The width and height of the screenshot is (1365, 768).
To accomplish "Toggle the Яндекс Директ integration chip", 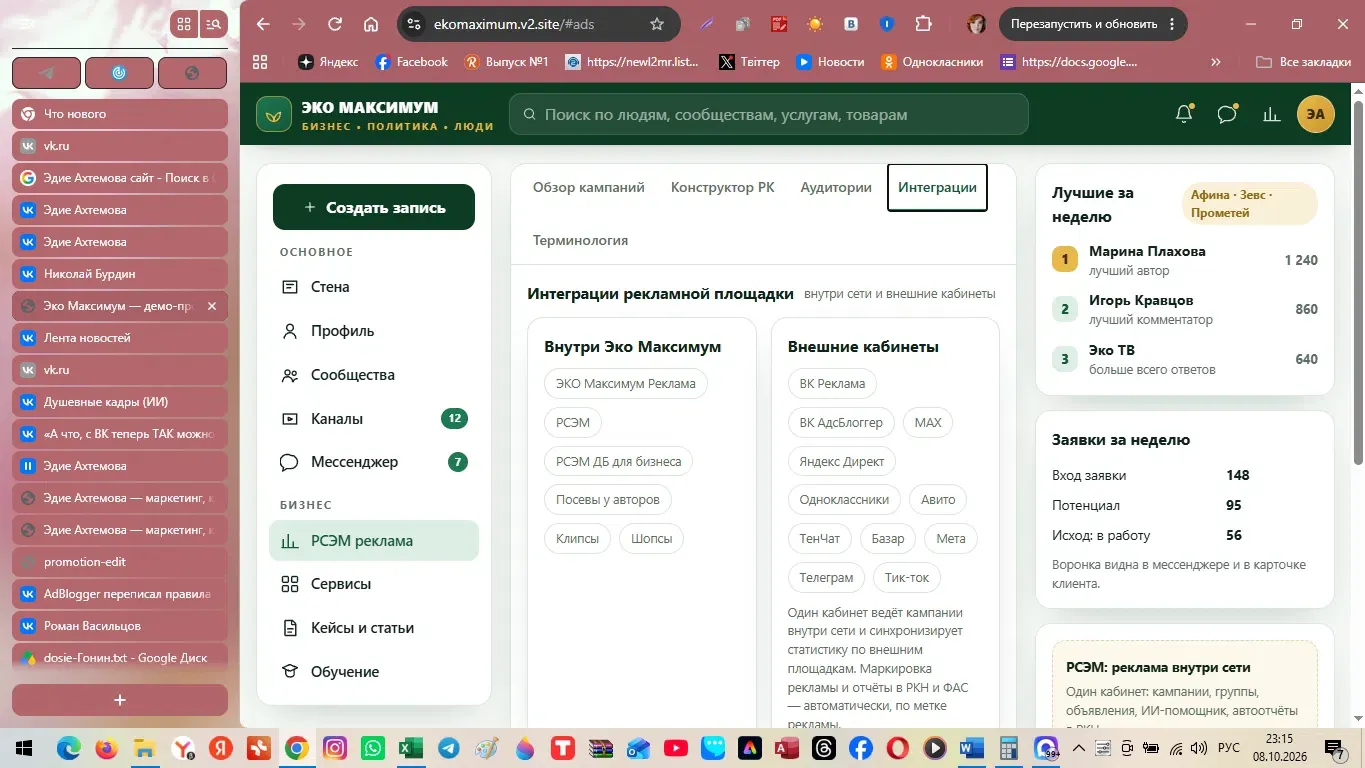I will pos(841,461).
